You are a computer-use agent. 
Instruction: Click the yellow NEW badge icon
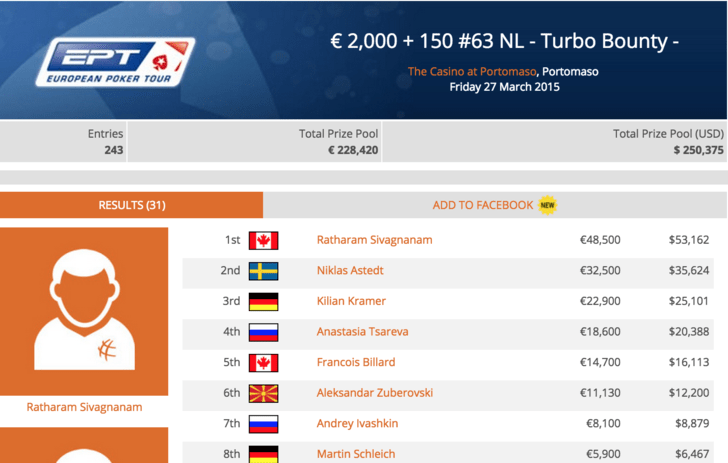pyautogui.click(x=547, y=205)
